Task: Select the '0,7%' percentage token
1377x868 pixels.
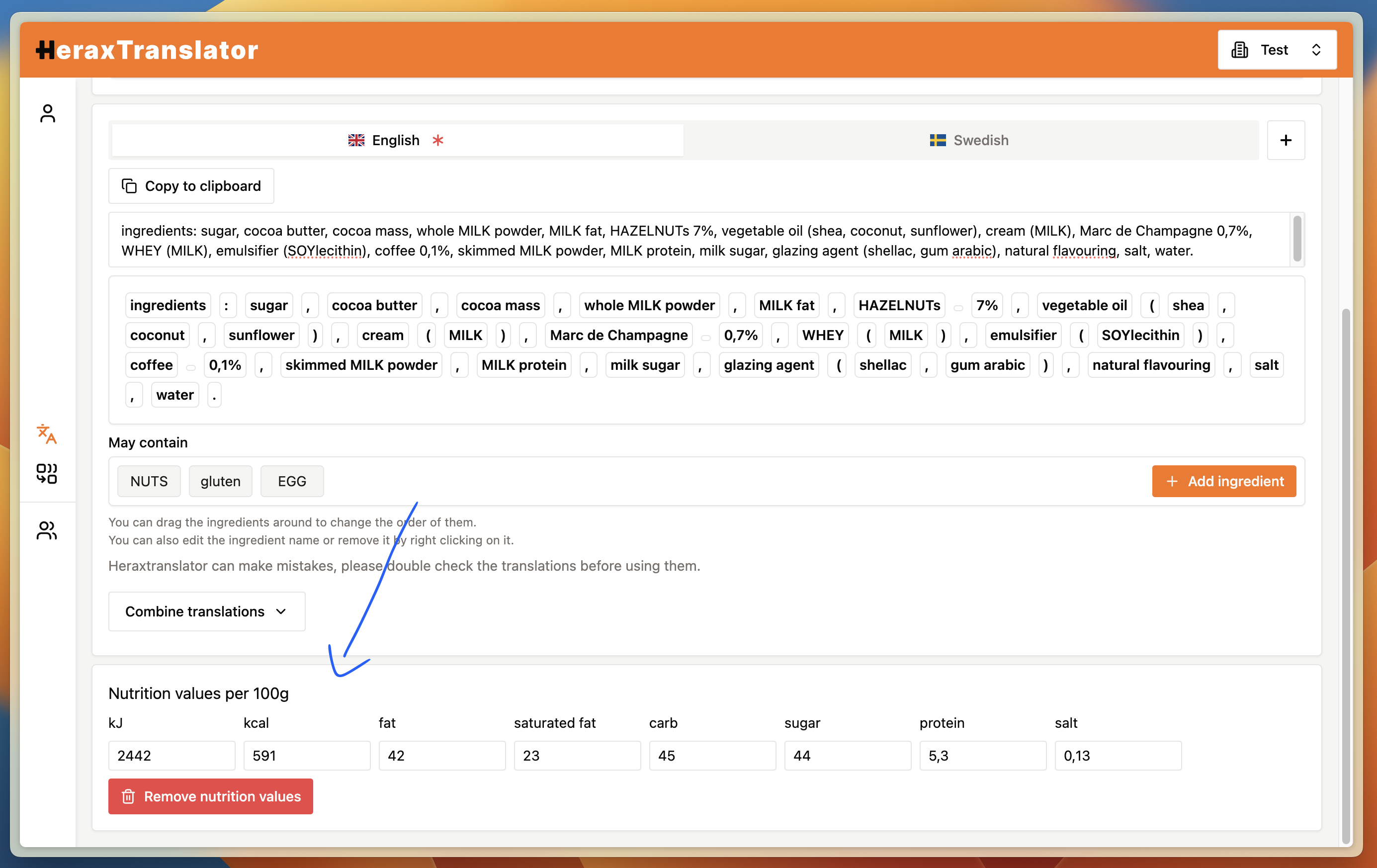Action: coord(741,335)
